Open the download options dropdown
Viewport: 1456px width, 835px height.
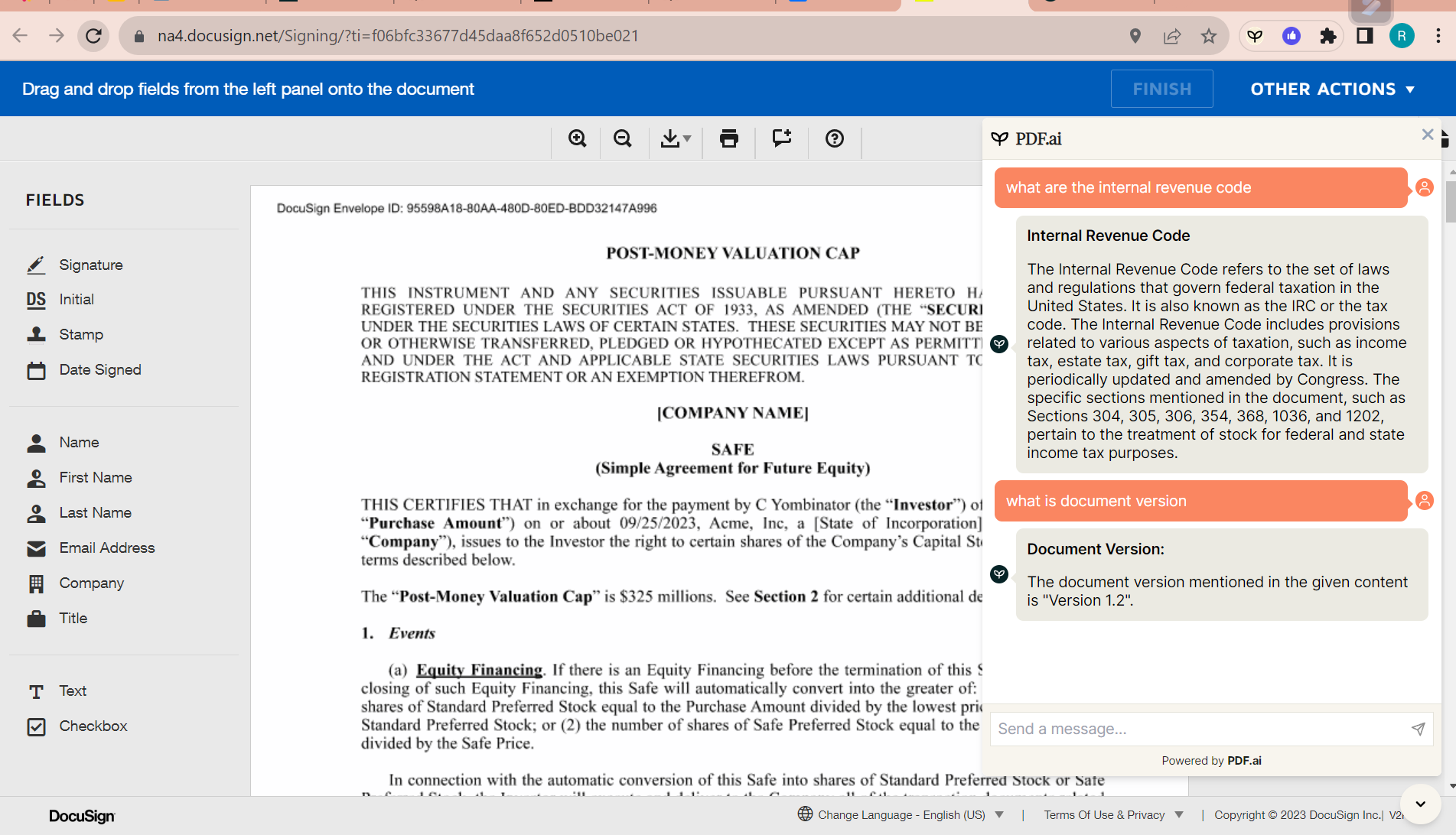pyautogui.click(x=676, y=138)
